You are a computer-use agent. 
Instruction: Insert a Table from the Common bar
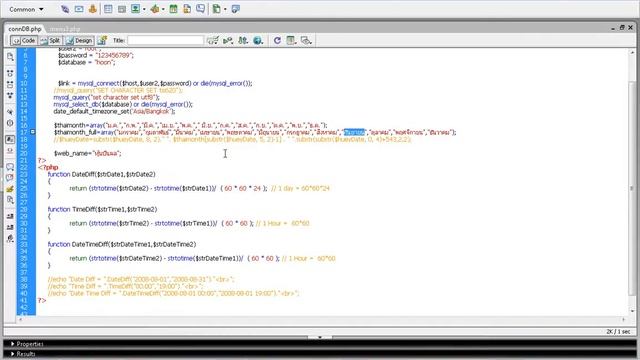(108, 9)
